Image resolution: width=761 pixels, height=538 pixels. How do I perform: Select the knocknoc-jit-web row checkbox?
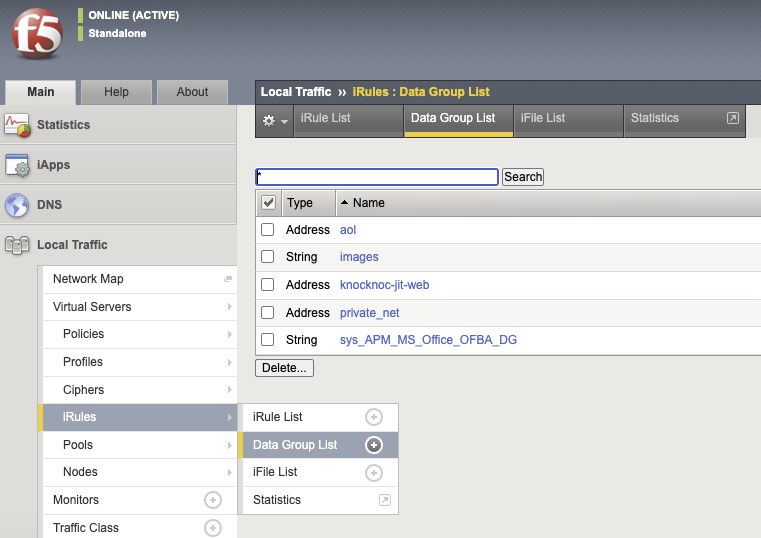click(x=267, y=285)
